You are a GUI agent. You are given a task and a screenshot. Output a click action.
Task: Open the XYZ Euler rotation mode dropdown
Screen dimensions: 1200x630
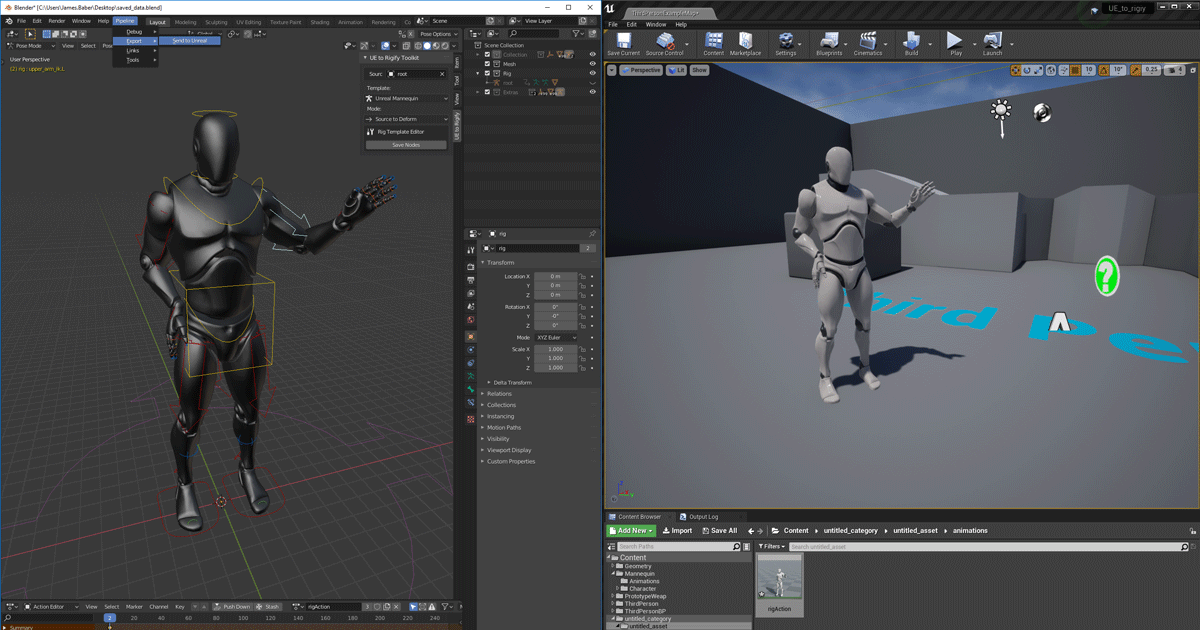(556, 338)
